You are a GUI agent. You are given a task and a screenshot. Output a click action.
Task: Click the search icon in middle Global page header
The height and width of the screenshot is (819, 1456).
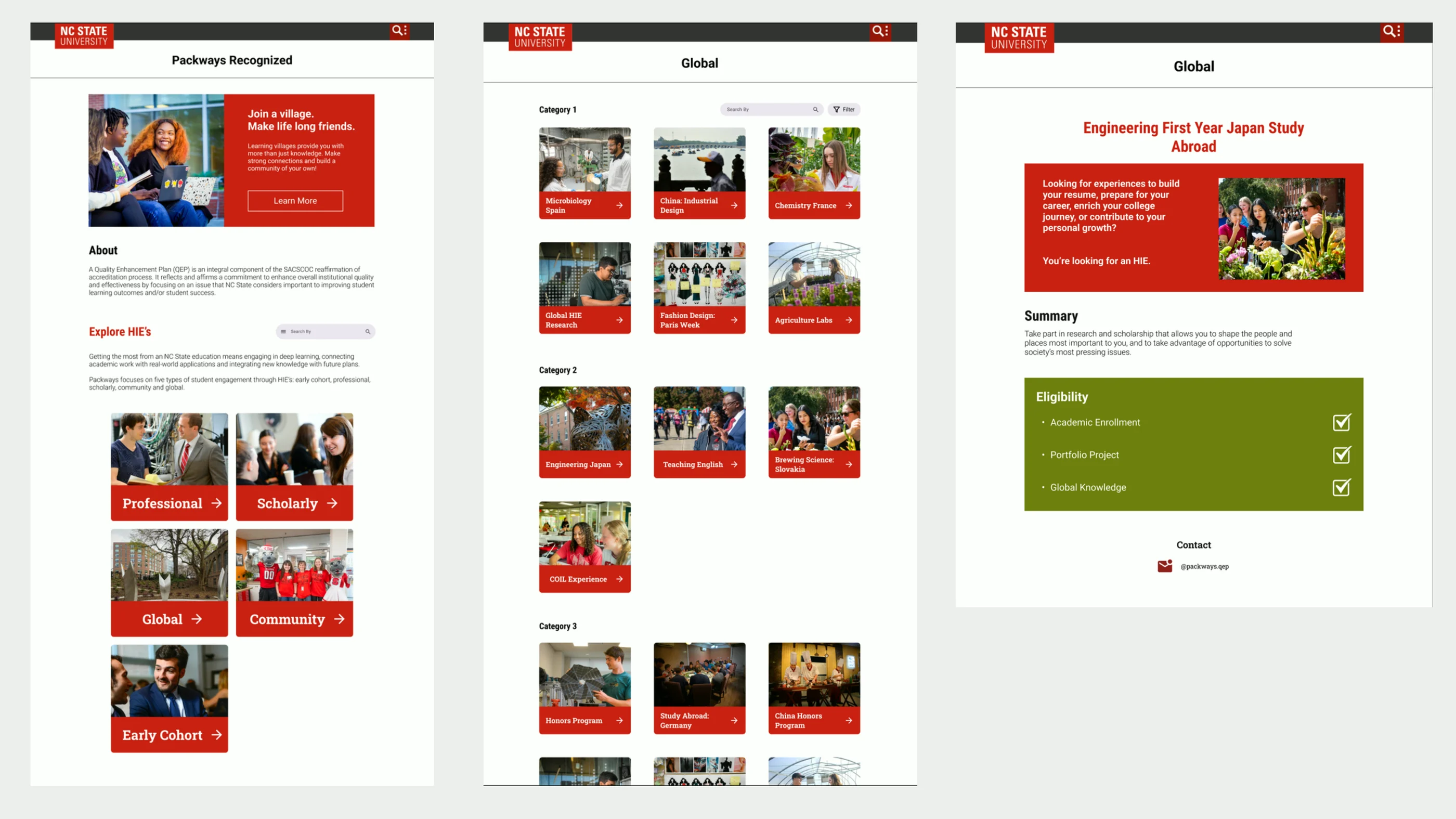pos(878,31)
